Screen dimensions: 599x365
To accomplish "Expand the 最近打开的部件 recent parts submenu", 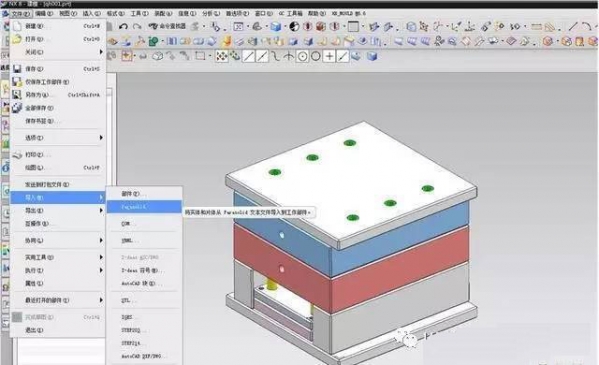I will coord(58,300).
